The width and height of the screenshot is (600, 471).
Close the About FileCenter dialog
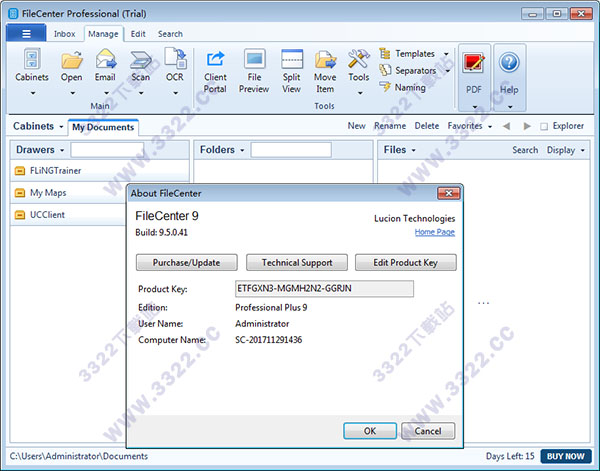click(x=448, y=193)
